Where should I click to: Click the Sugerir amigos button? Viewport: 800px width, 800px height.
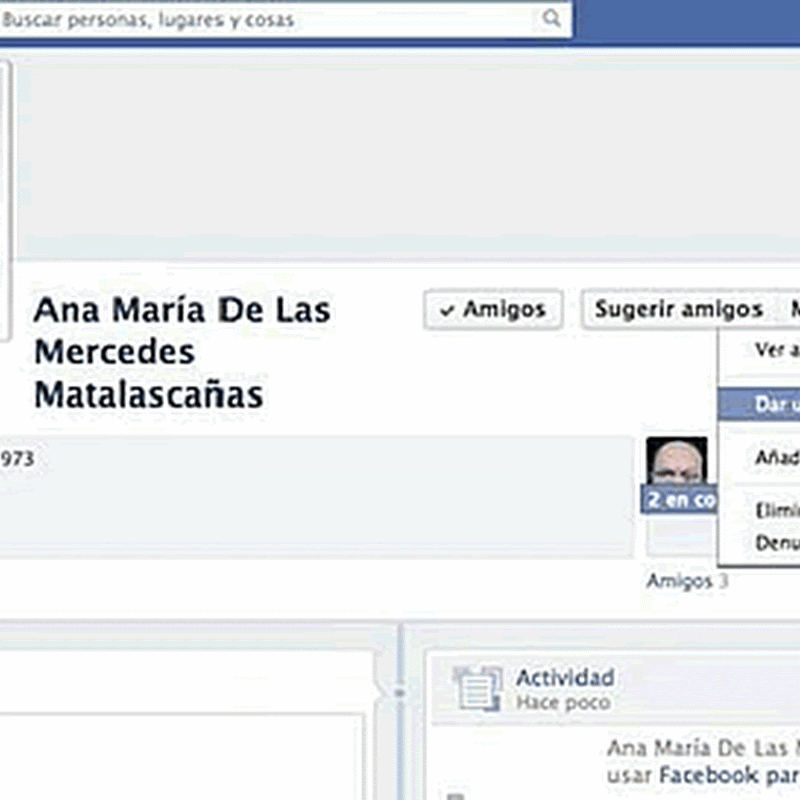pyautogui.click(x=679, y=309)
